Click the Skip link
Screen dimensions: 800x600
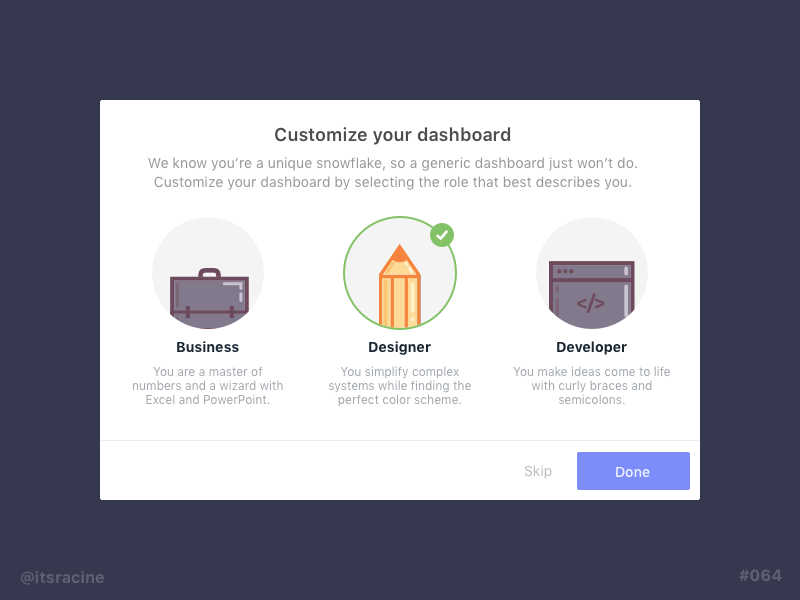(538, 471)
